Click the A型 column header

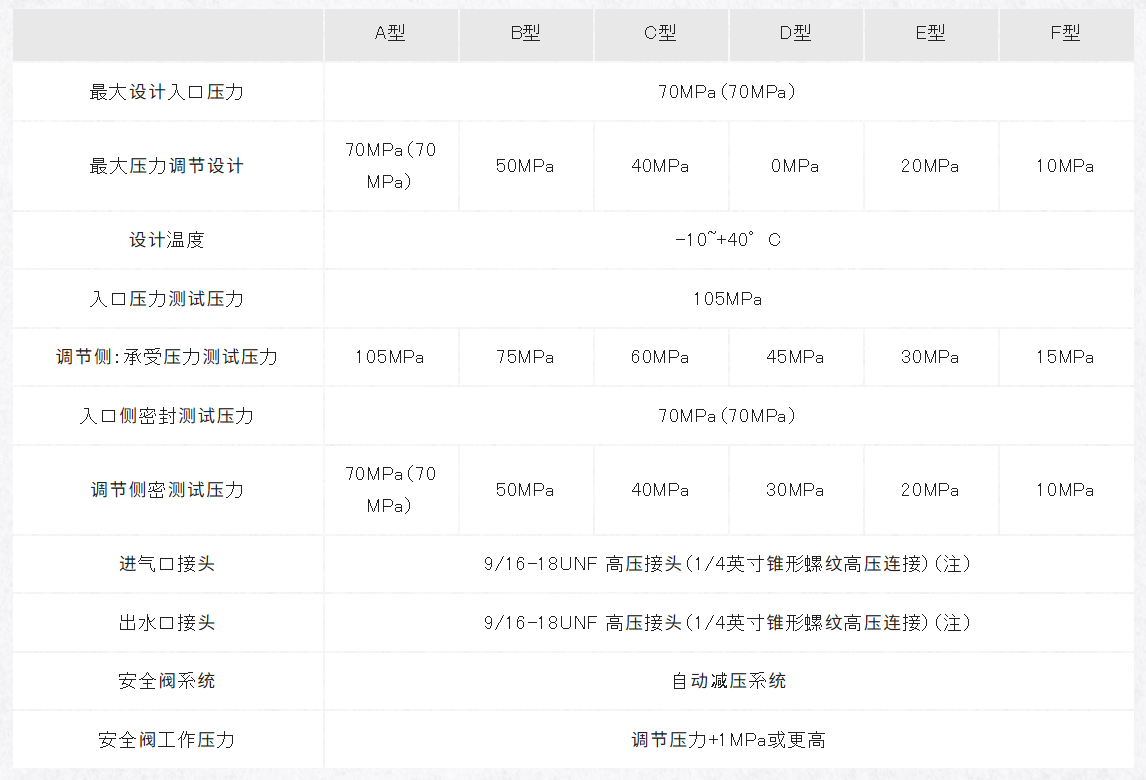[390, 33]
